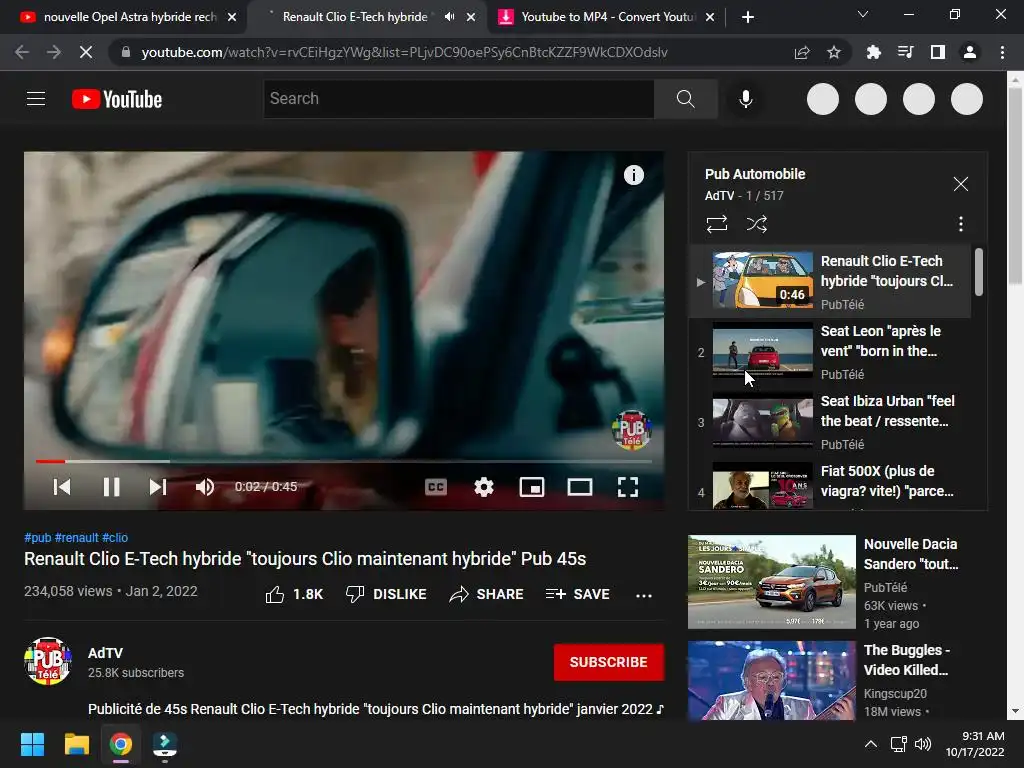Open Chrome three-dot menu
Screen dimensions: 1024x768
(x=1002, y=52)
